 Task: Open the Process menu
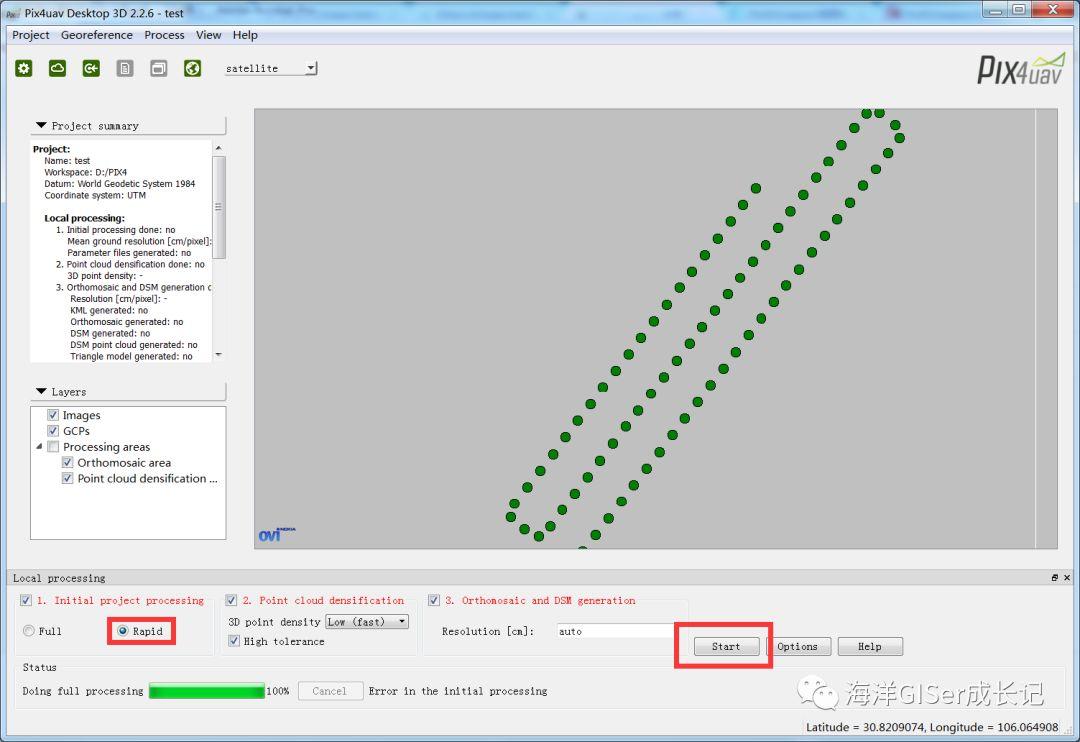(164, 35)
